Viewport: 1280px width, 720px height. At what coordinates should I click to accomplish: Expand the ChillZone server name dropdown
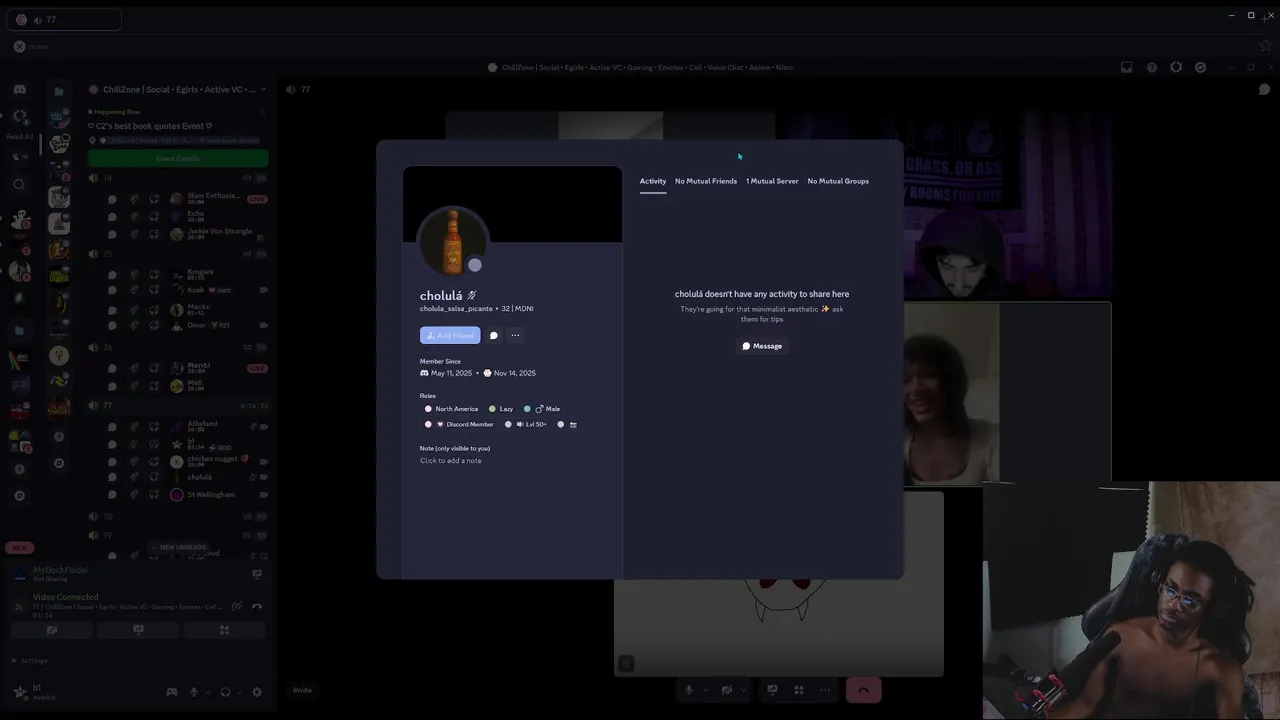click(263, 90)
